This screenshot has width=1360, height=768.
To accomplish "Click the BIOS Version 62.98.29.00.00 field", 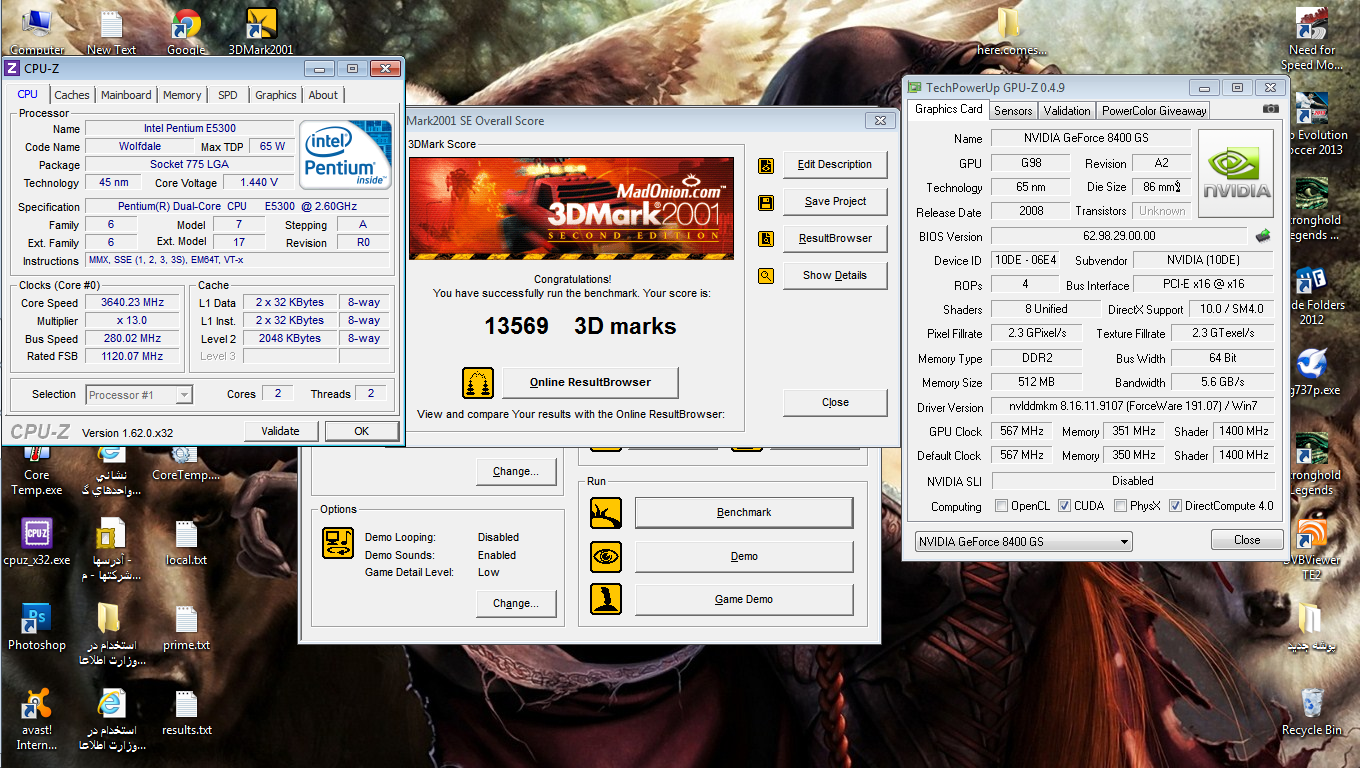I will (x=1119, y=236).
